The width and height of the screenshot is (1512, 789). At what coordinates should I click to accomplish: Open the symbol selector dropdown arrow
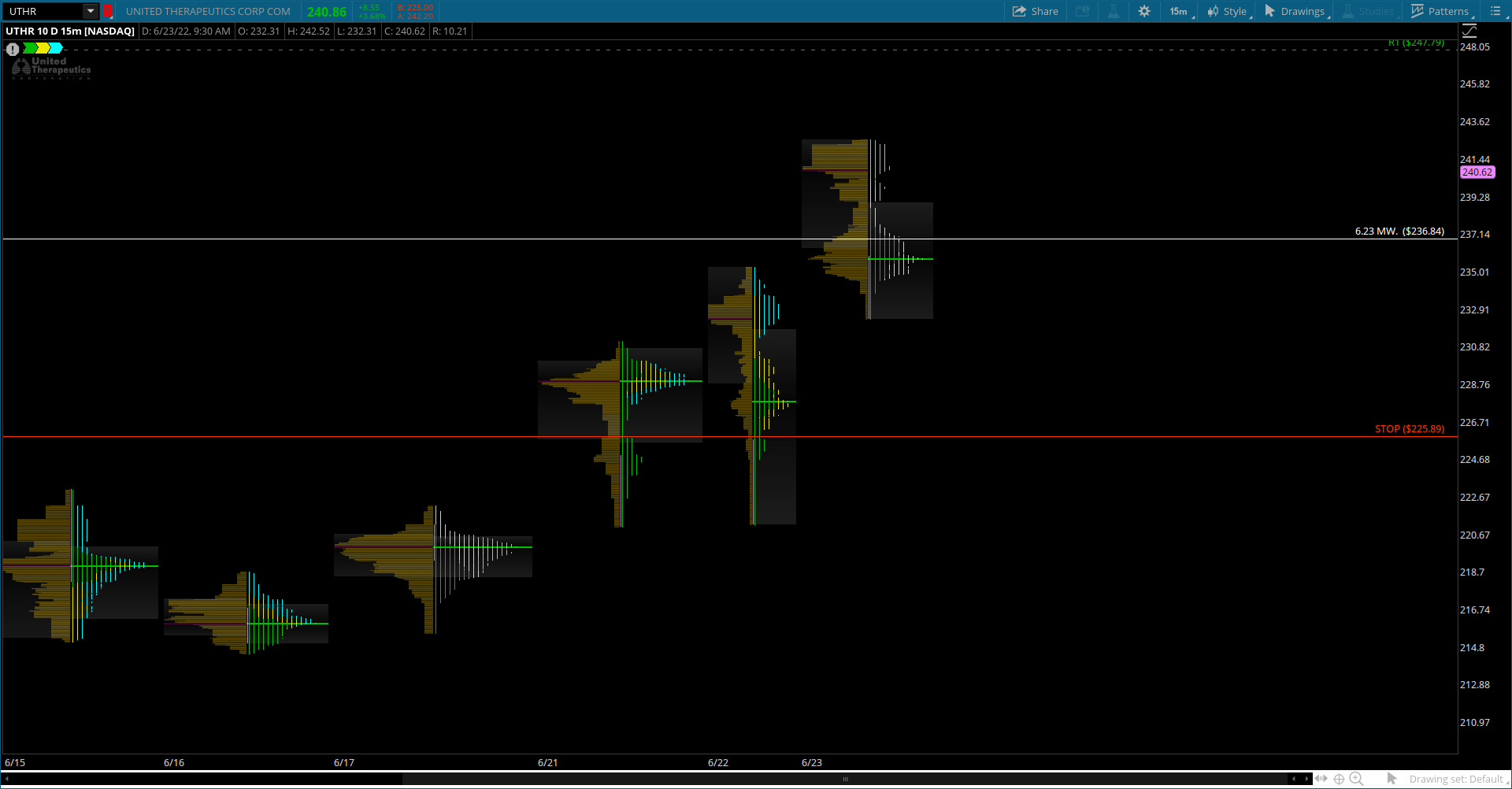pyautogui.click(x=91, y=11)
